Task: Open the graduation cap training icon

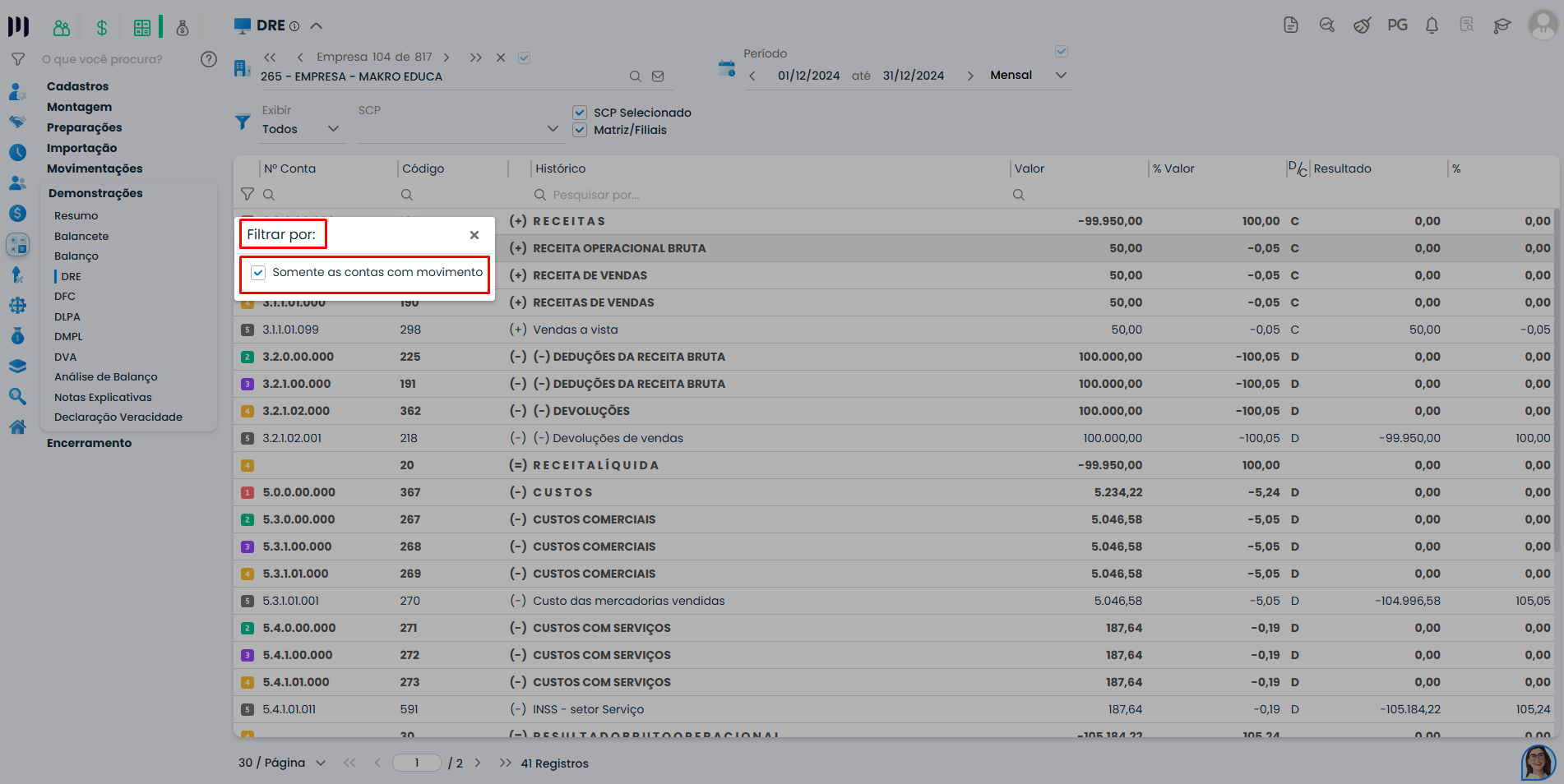Action: coord(1502,25)
